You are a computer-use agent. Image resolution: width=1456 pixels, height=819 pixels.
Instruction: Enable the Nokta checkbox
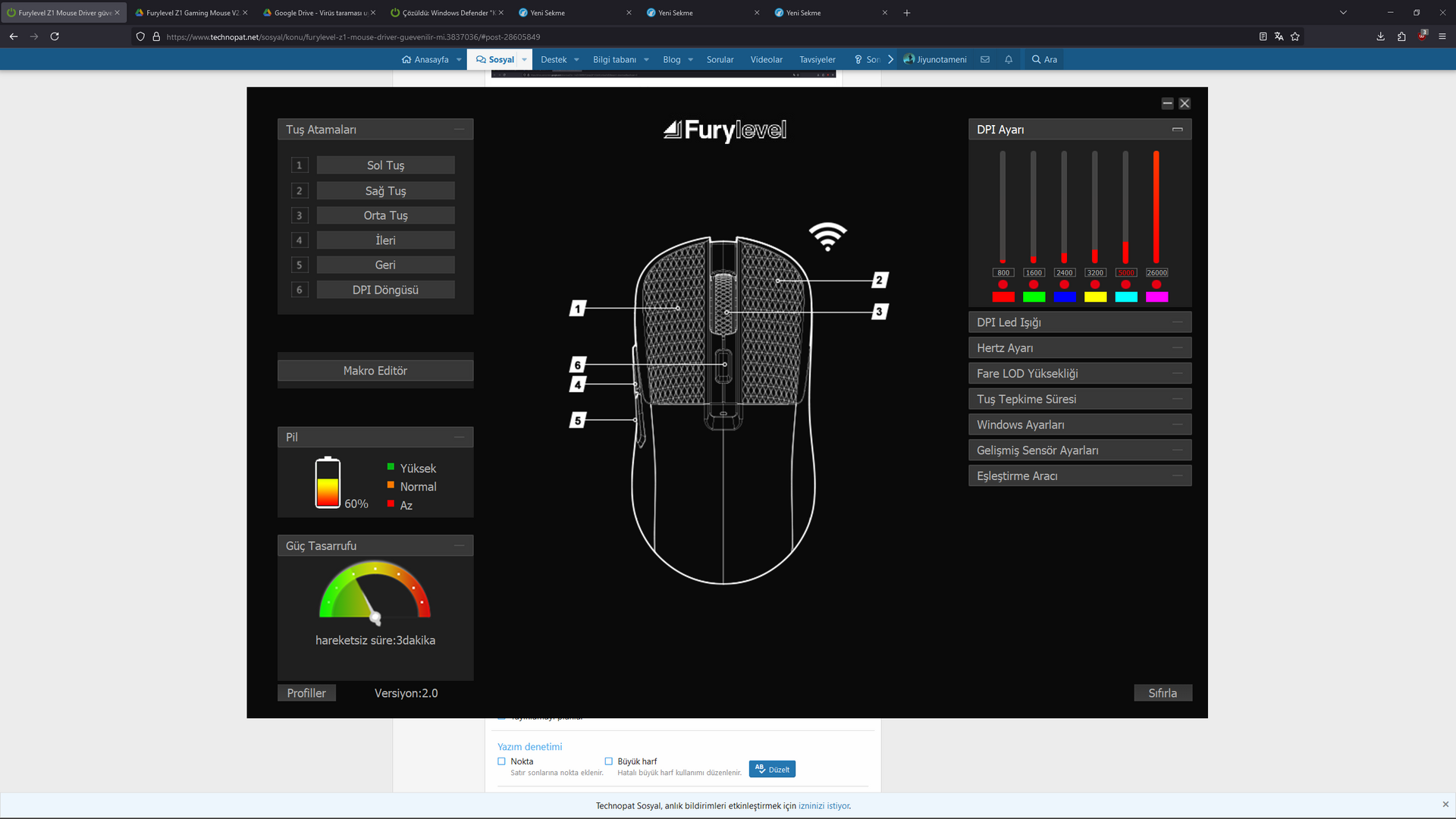501,761
